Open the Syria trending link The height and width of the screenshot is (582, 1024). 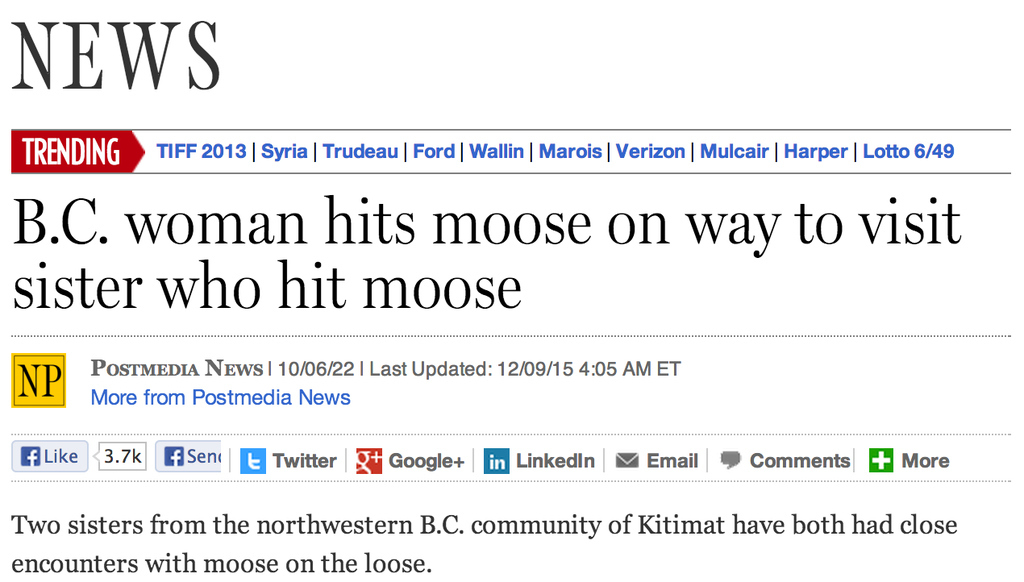(284, 152)
